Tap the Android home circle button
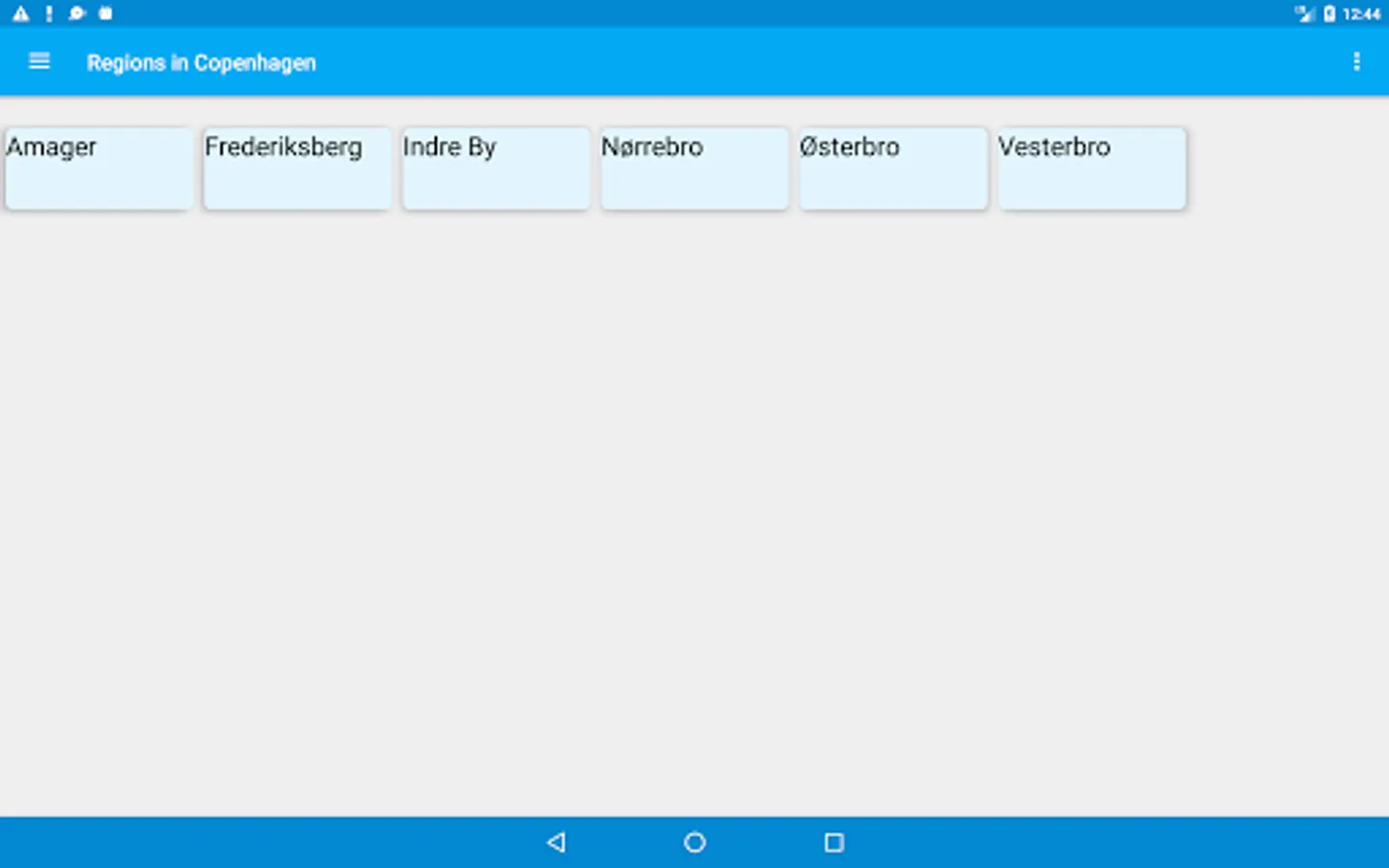Viewport: 1389px width, 868px height. coord(694,842)
